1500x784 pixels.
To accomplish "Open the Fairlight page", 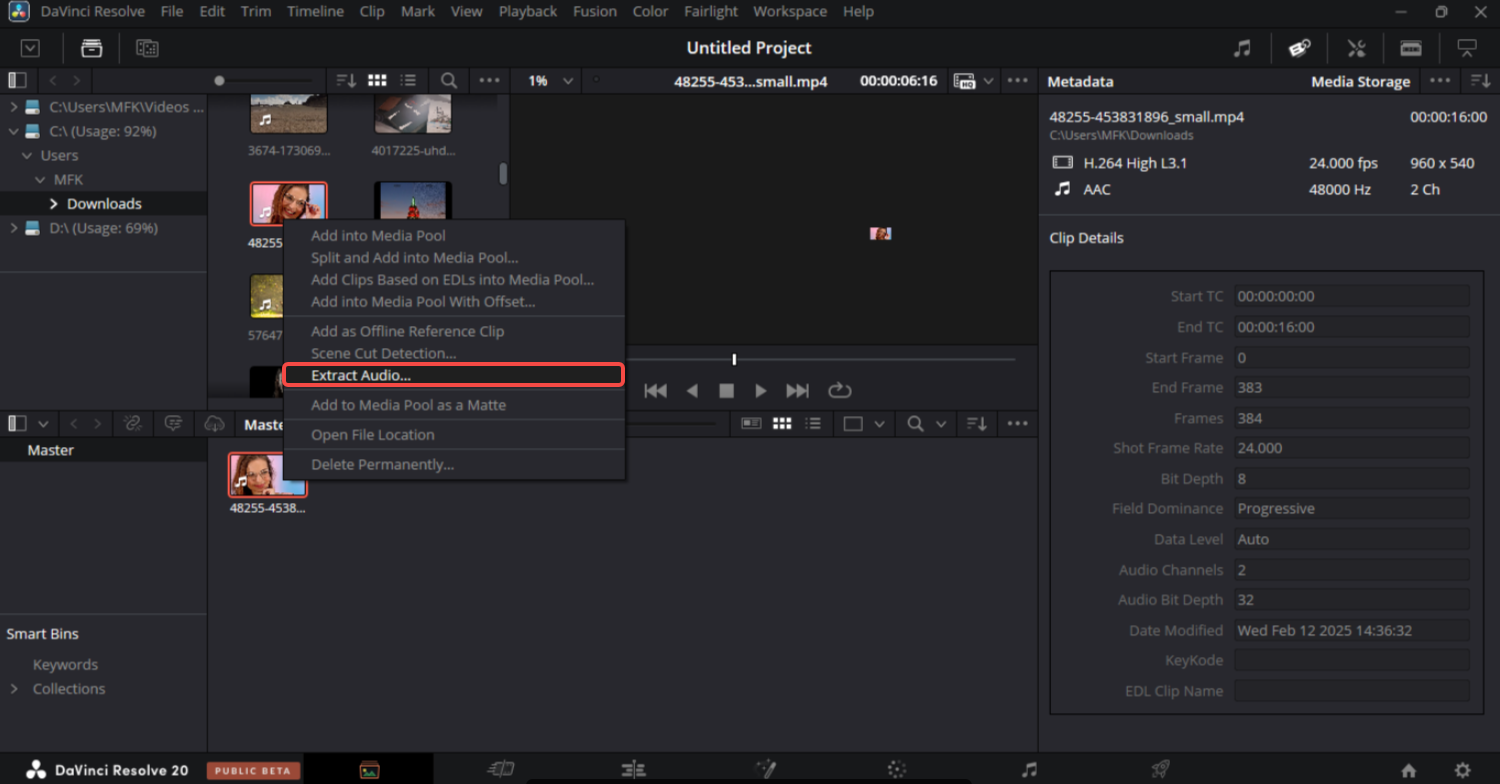I will [x=1028, y=768].
